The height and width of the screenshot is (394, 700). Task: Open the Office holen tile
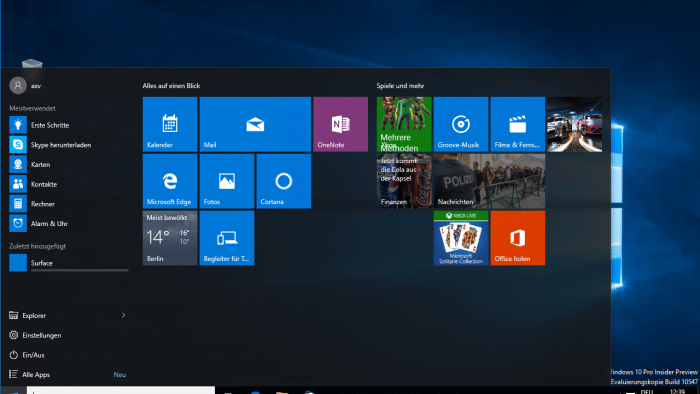coord(517,238)
